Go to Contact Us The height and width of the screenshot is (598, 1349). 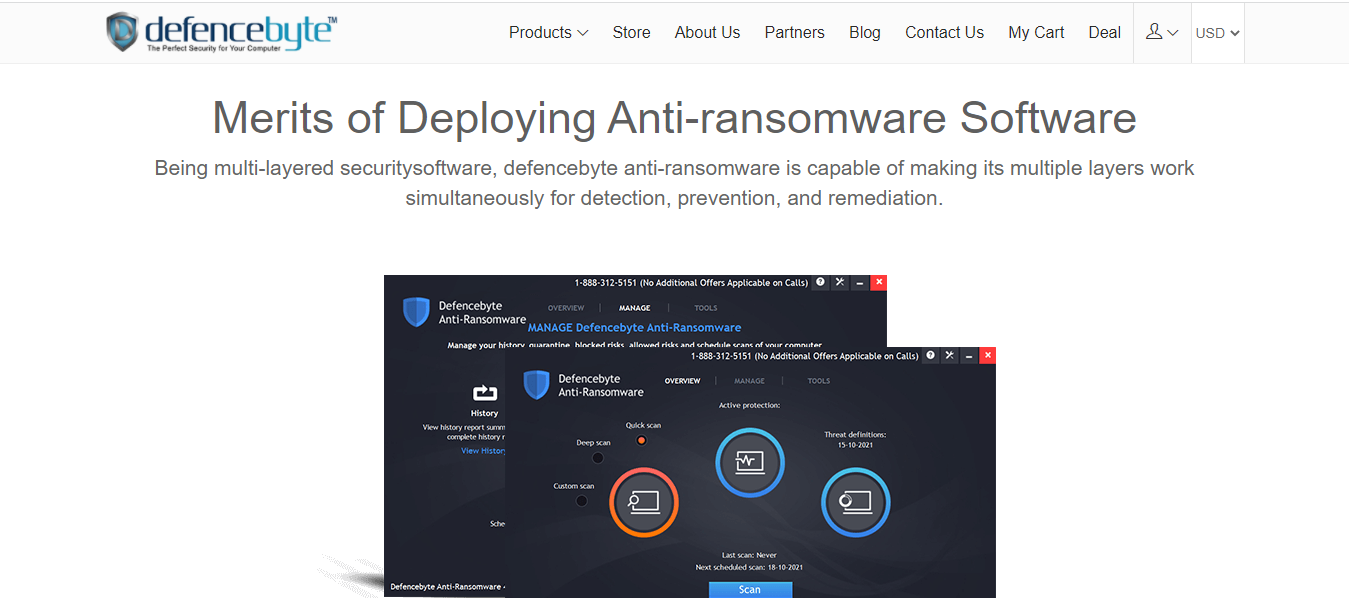point(945,32)
